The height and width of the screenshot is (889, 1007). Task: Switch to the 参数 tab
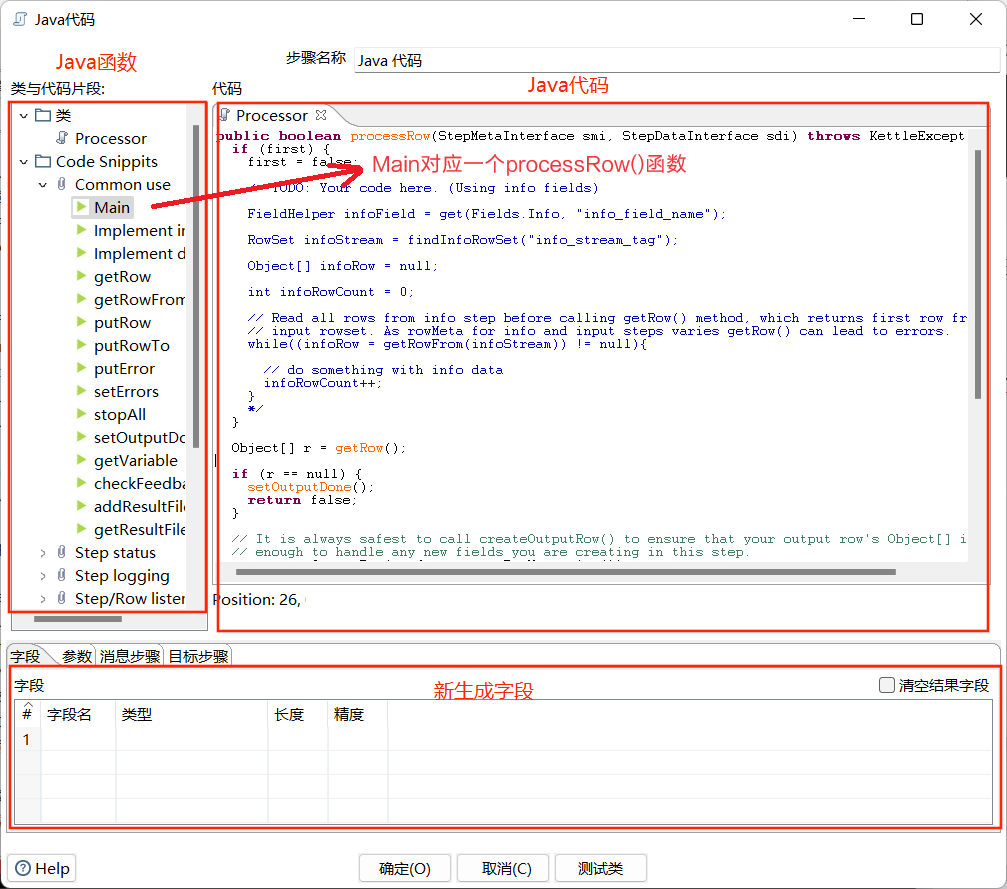coord(77,656)
